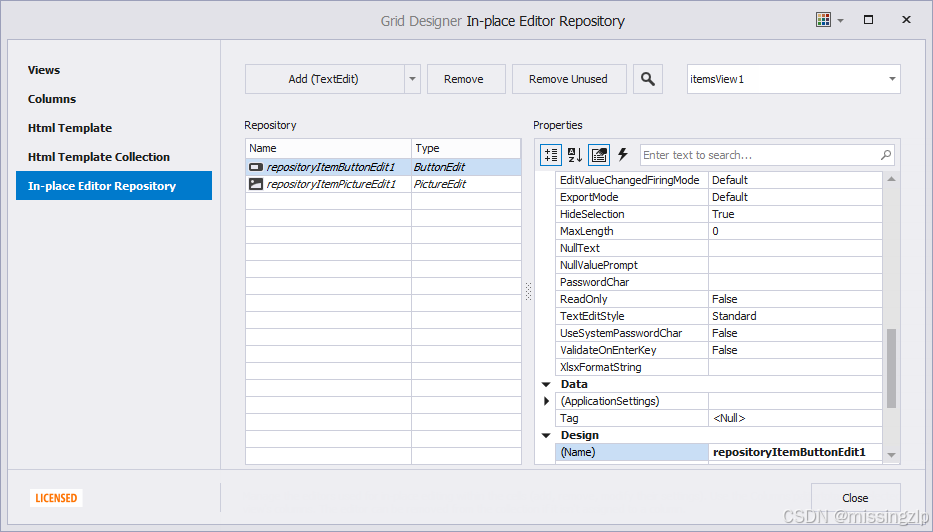Select the TextEditStyle property
Image resolution: width=933 pixels, height=532 pixels.
coord(632,316)
